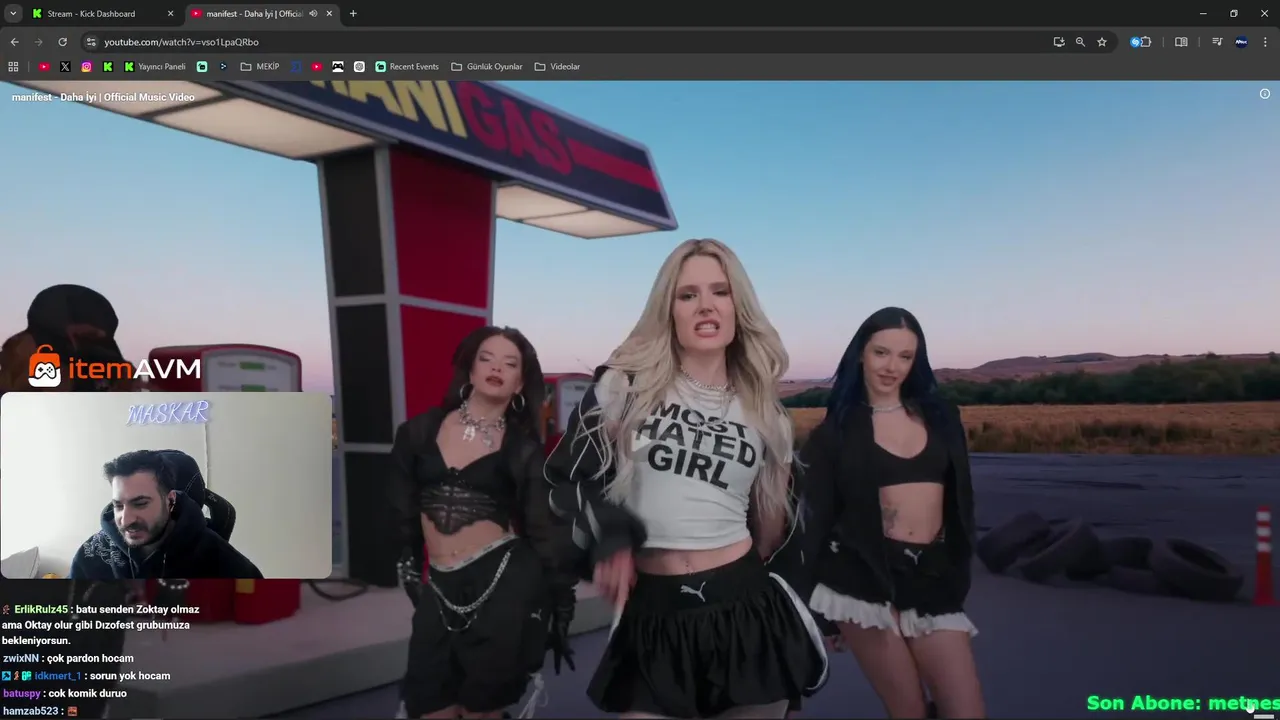Screen dimensions: 1280x720
Task: Open the Recent Events bookmark
Action: coord(407,66)
